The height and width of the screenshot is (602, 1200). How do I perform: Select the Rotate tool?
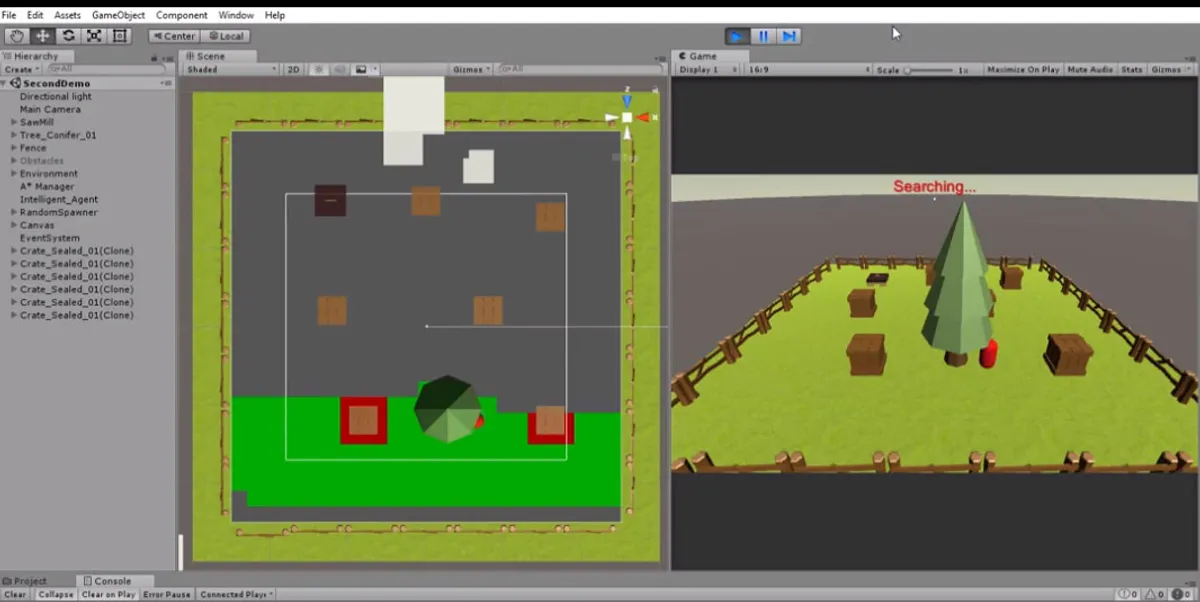coord(68,36)
